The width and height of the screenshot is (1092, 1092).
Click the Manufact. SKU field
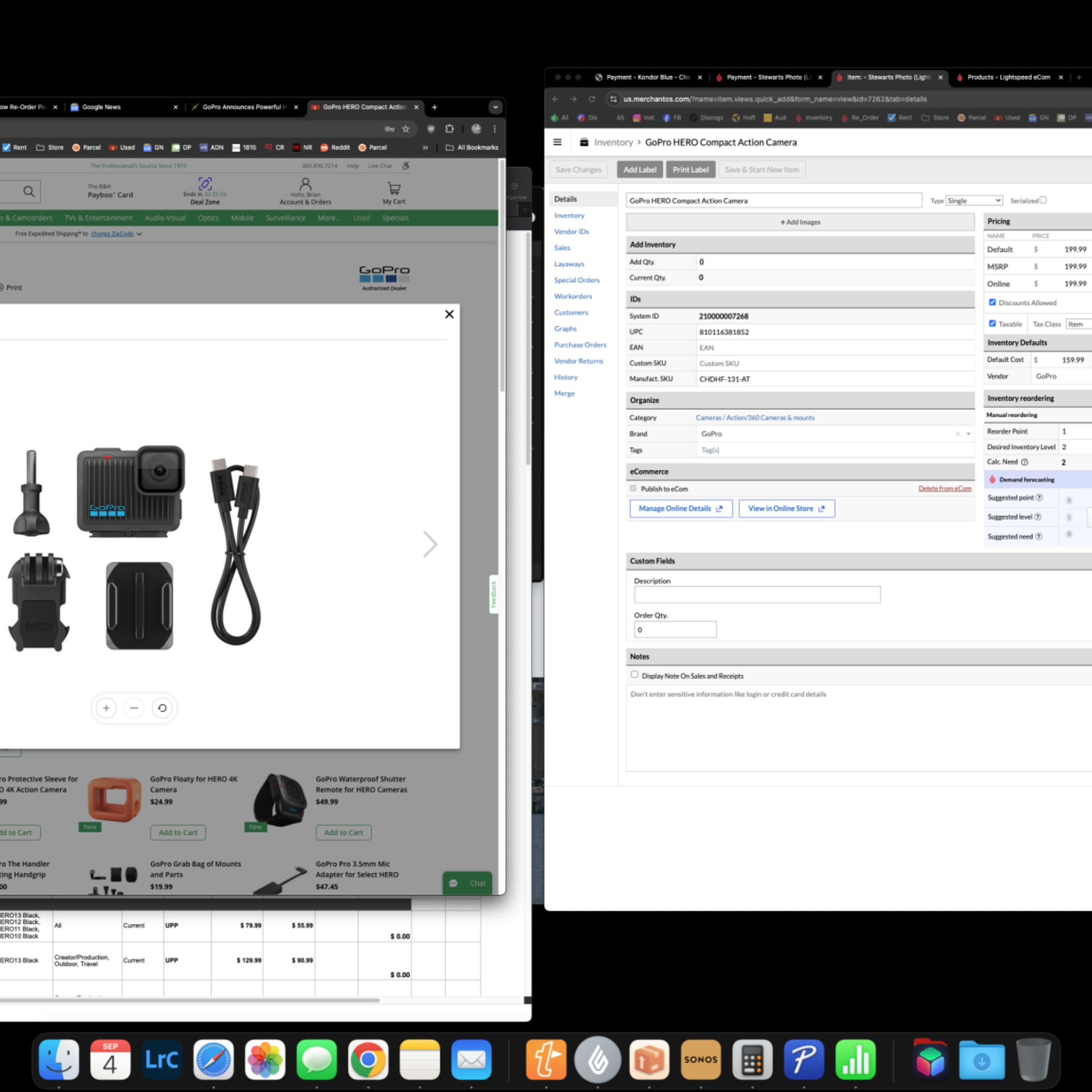tap(835, 379)
